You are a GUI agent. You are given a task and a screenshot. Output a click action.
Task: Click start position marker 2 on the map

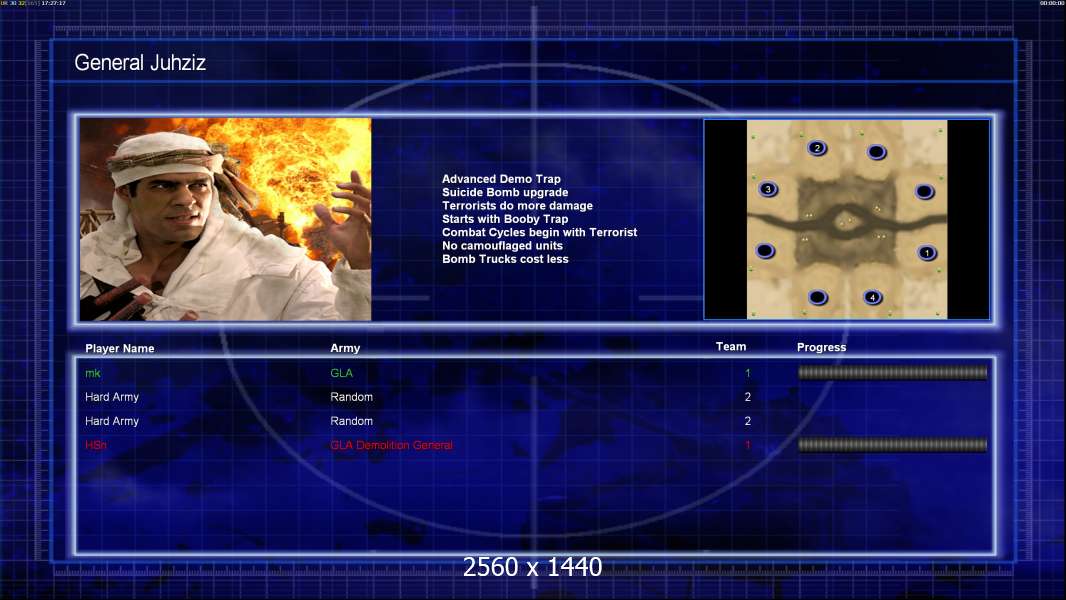point(817,147)
